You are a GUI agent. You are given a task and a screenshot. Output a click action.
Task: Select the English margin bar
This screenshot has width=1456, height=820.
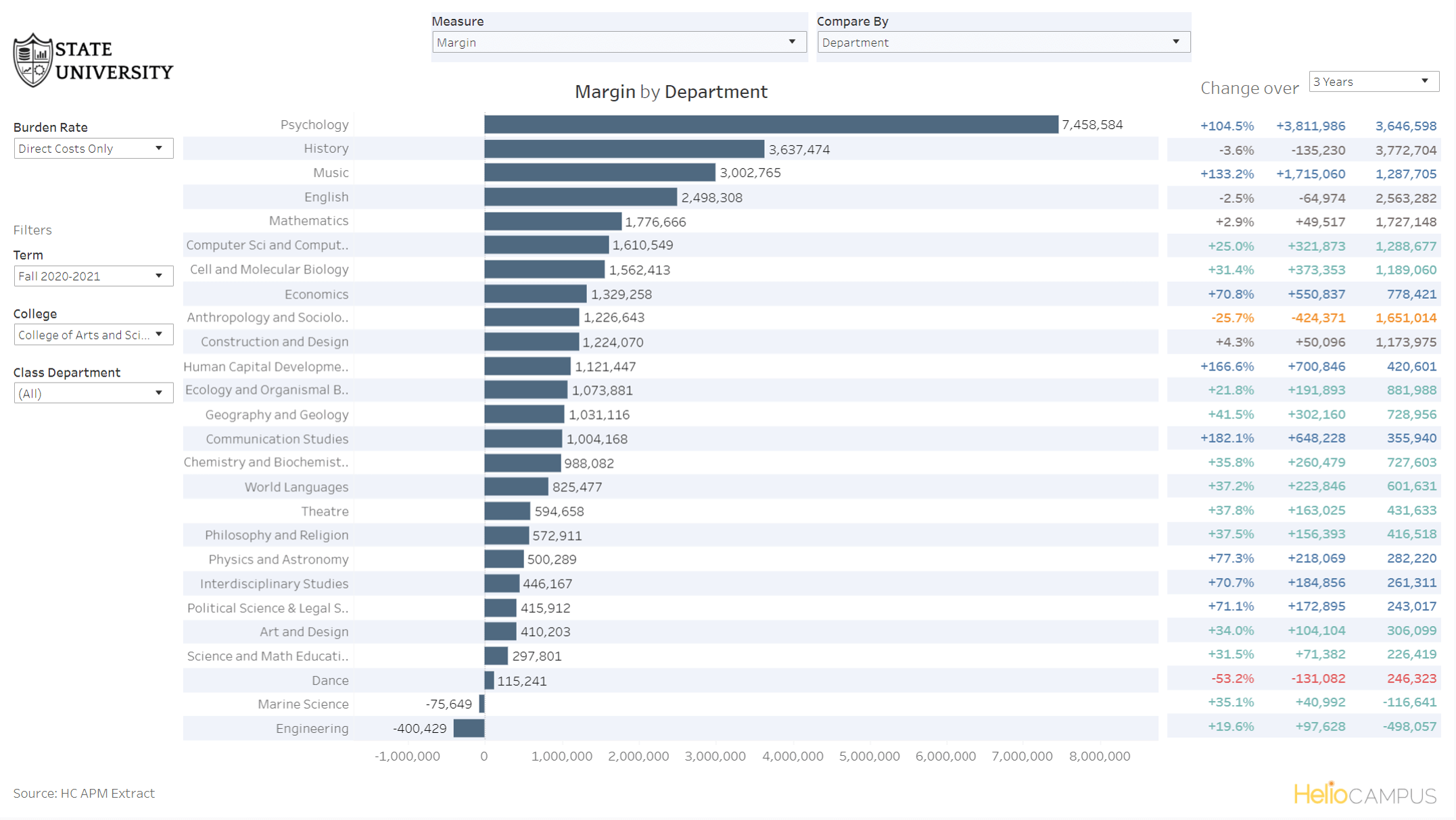[580, 197]
